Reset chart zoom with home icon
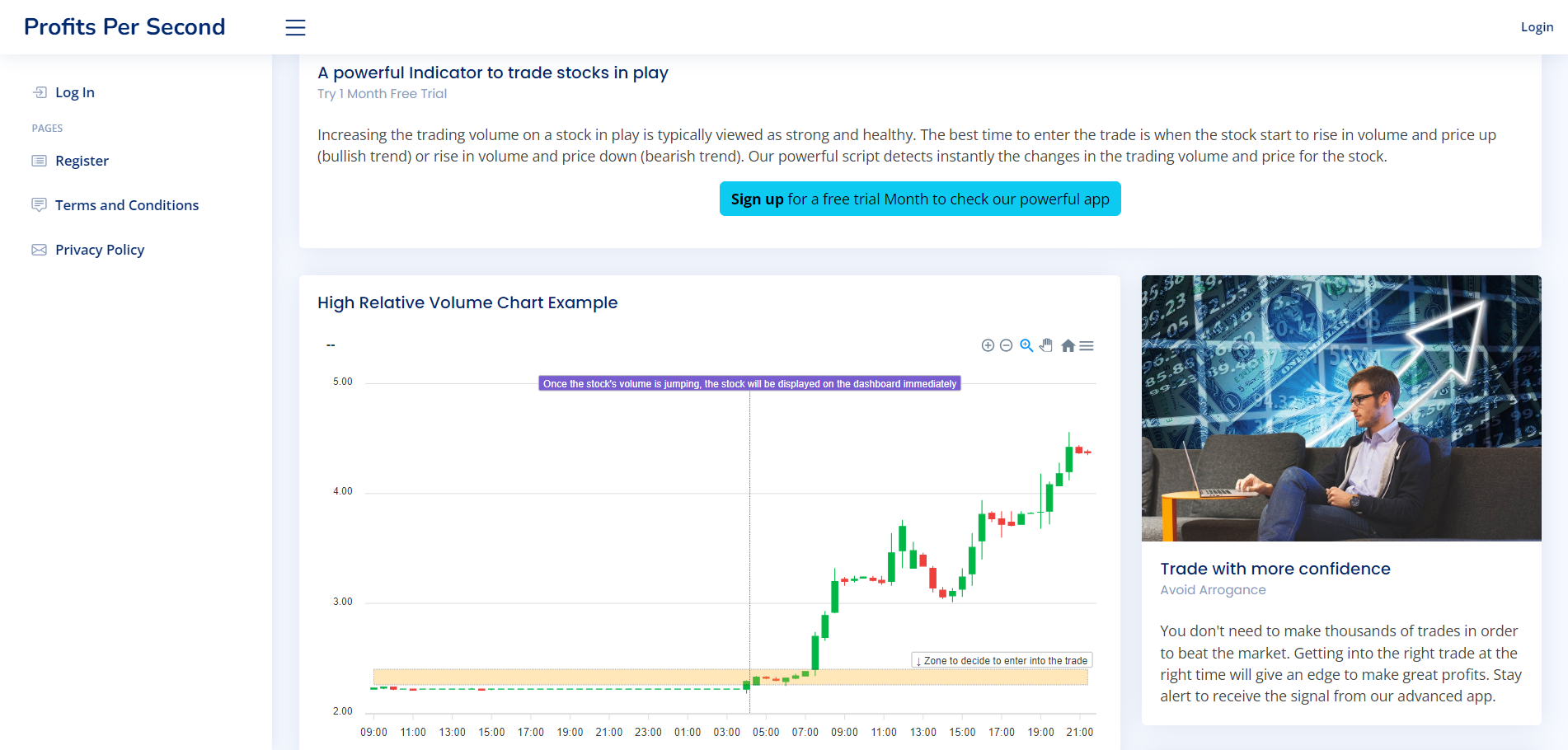1568x750 pixels. pos(1068,346)
